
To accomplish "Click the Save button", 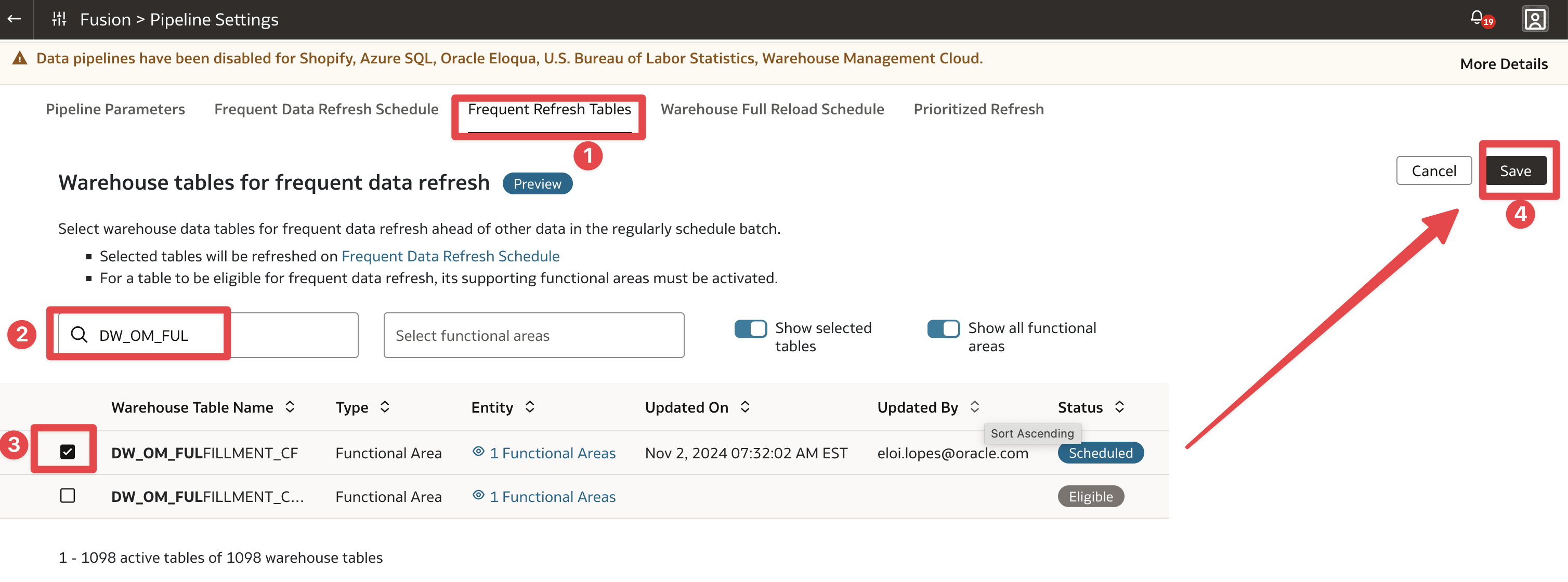I will point(1515,170).
